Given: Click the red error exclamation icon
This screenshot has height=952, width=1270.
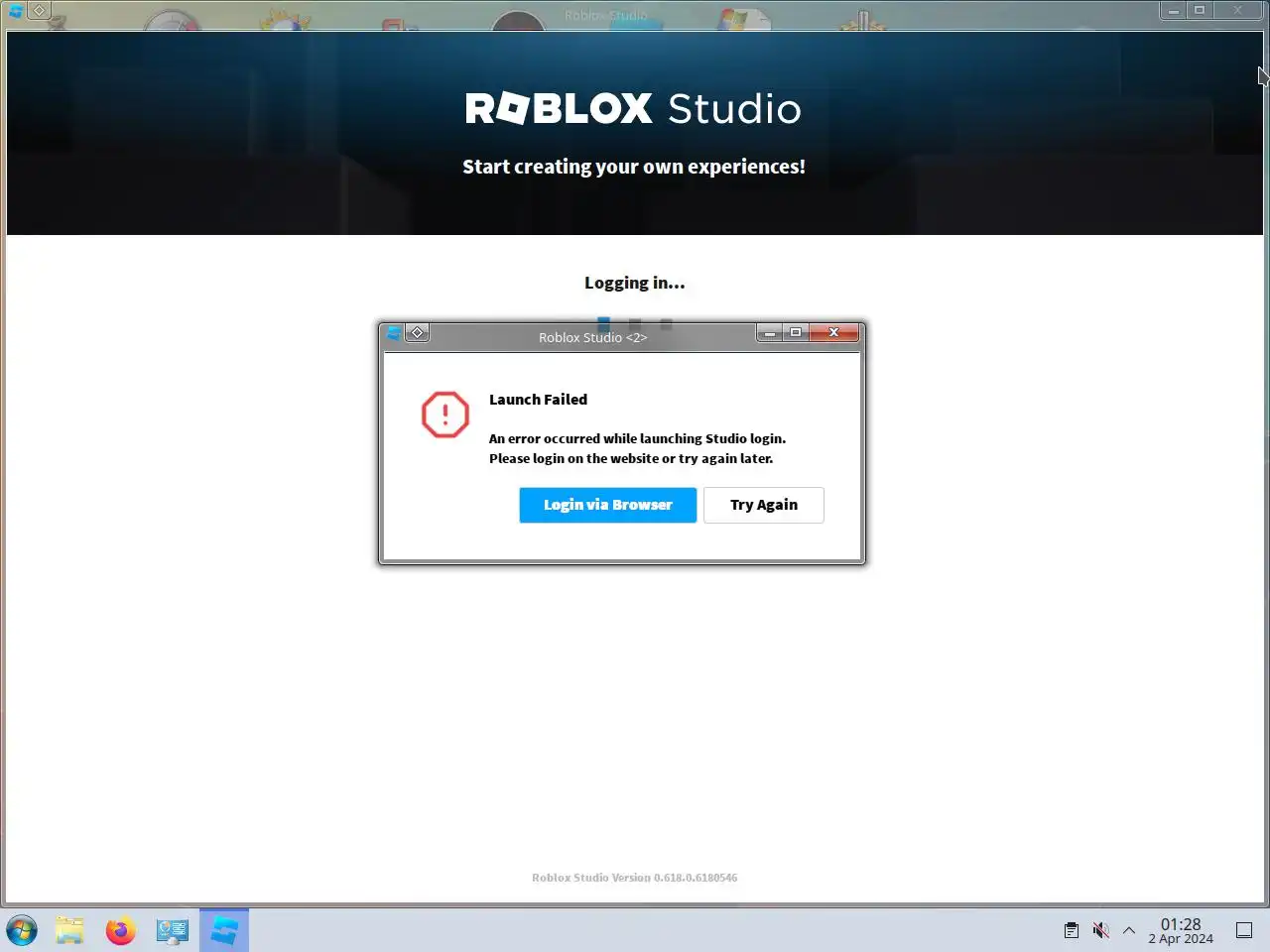Looking at the screenshot, I should 444,415.
